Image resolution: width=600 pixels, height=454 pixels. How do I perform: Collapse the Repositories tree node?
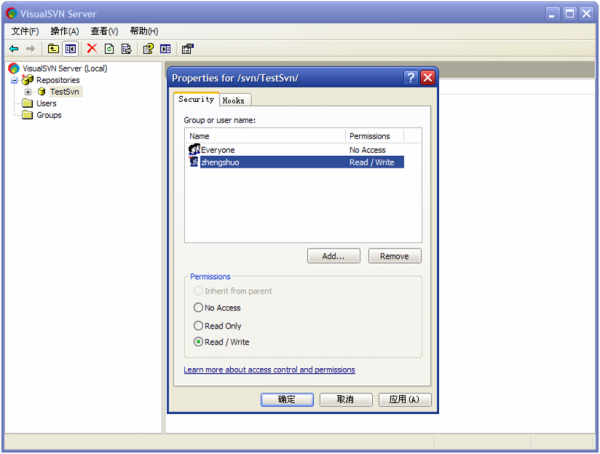(14, 80)
